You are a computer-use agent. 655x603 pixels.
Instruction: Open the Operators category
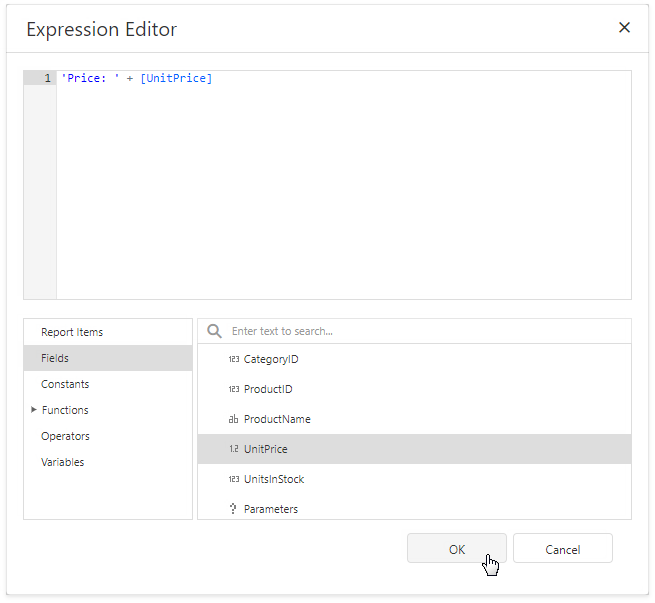tap(108, 436)
